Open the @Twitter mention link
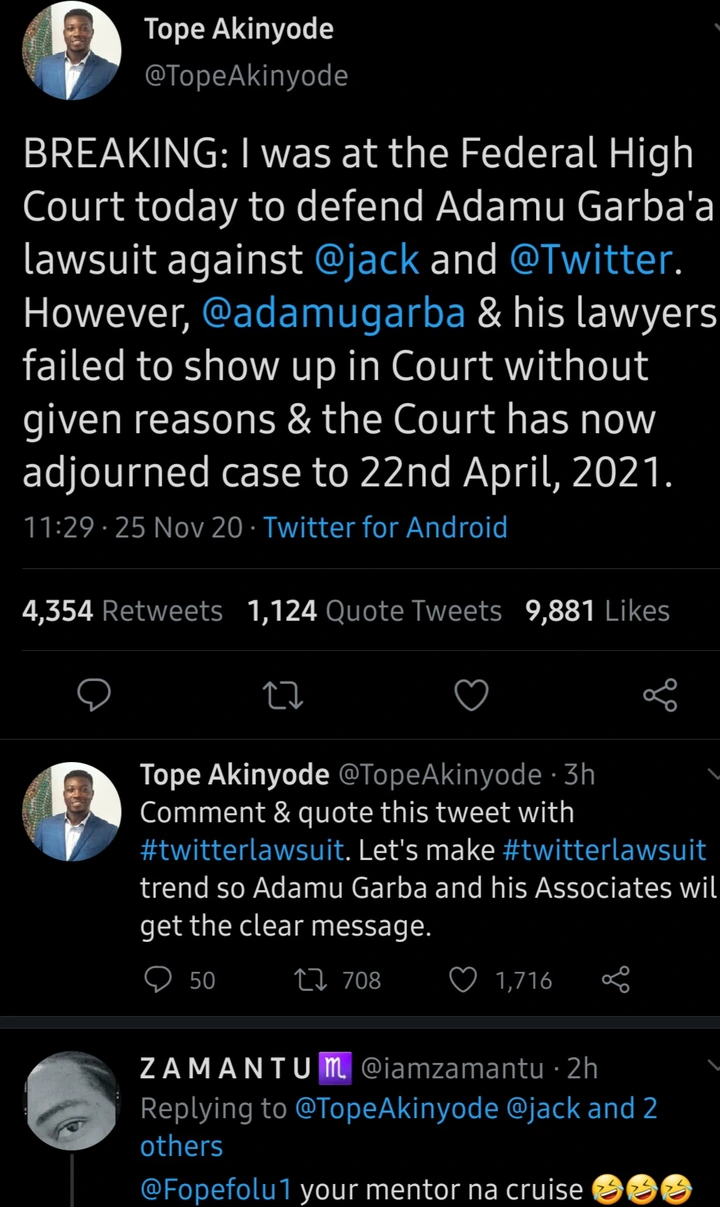720x1207 pixels. coord(591,259)
